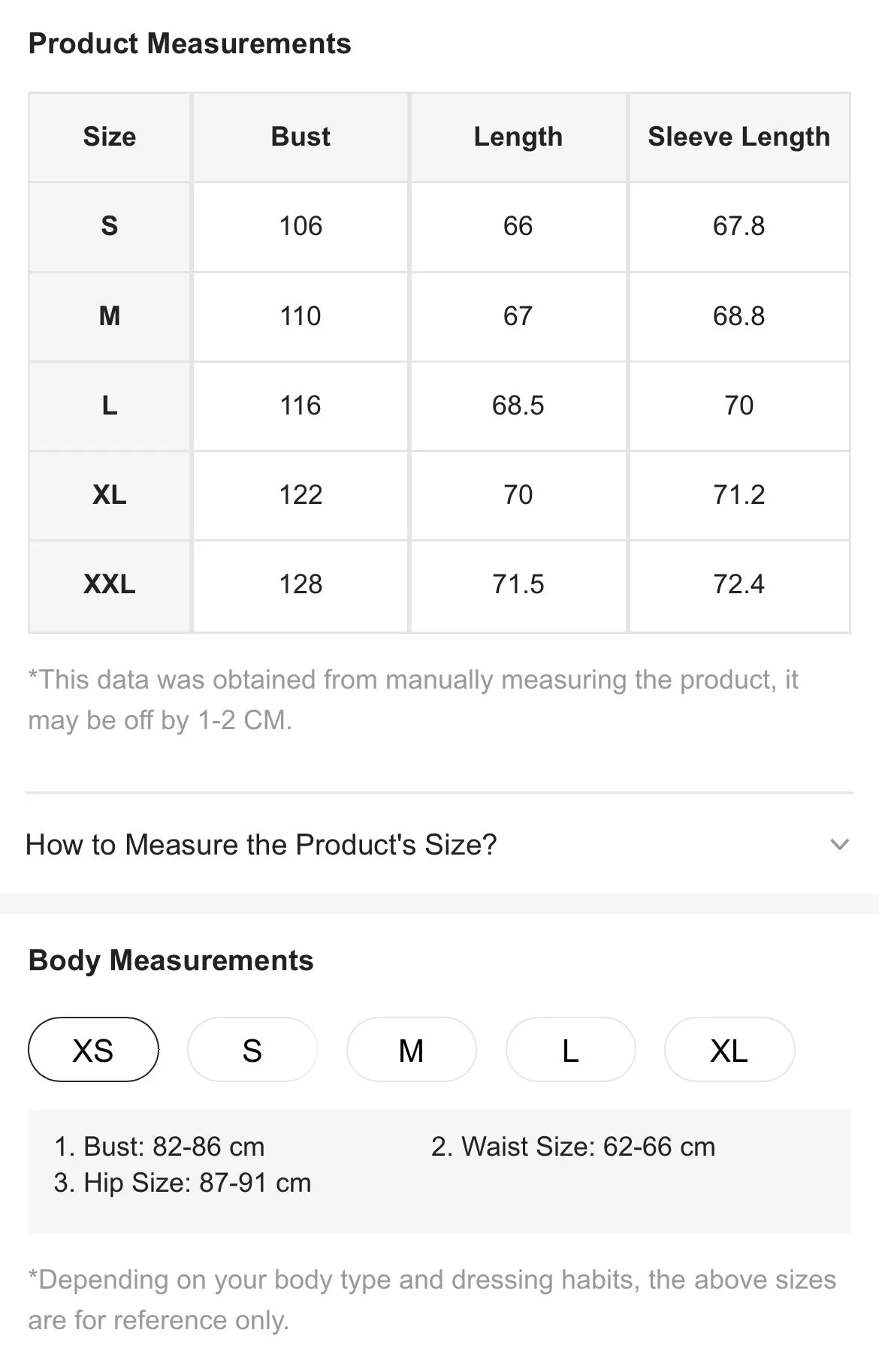Select the S body measurement size
The image size is (879, 1372).
pos(252,1049)
